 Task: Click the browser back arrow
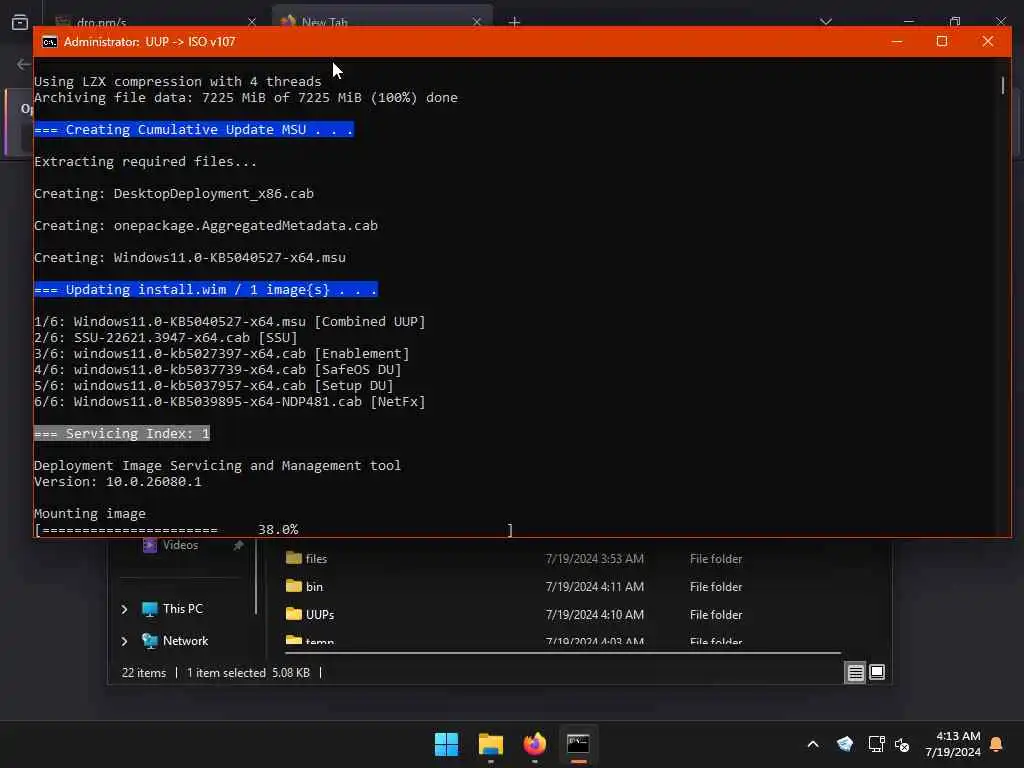pos(24,64)
